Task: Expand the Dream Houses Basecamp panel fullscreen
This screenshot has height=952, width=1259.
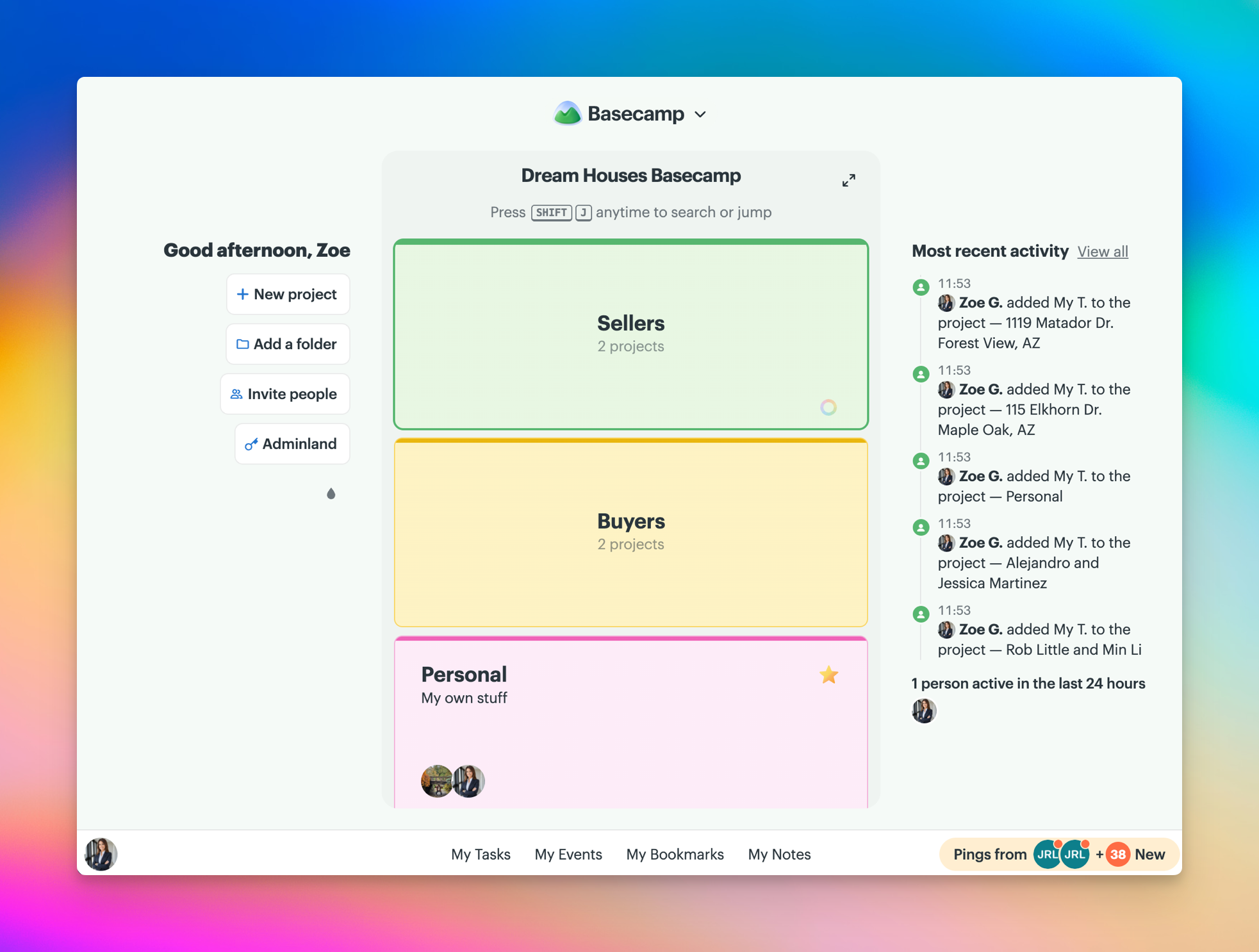Action: pyautogui.click(x=848, y=180)
